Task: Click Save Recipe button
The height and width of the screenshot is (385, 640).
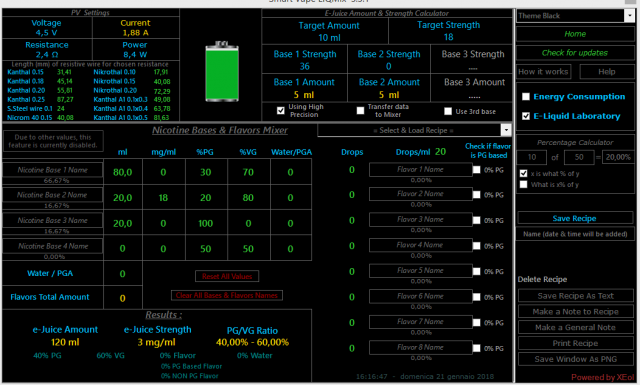Action: click(x=575, y=218)
